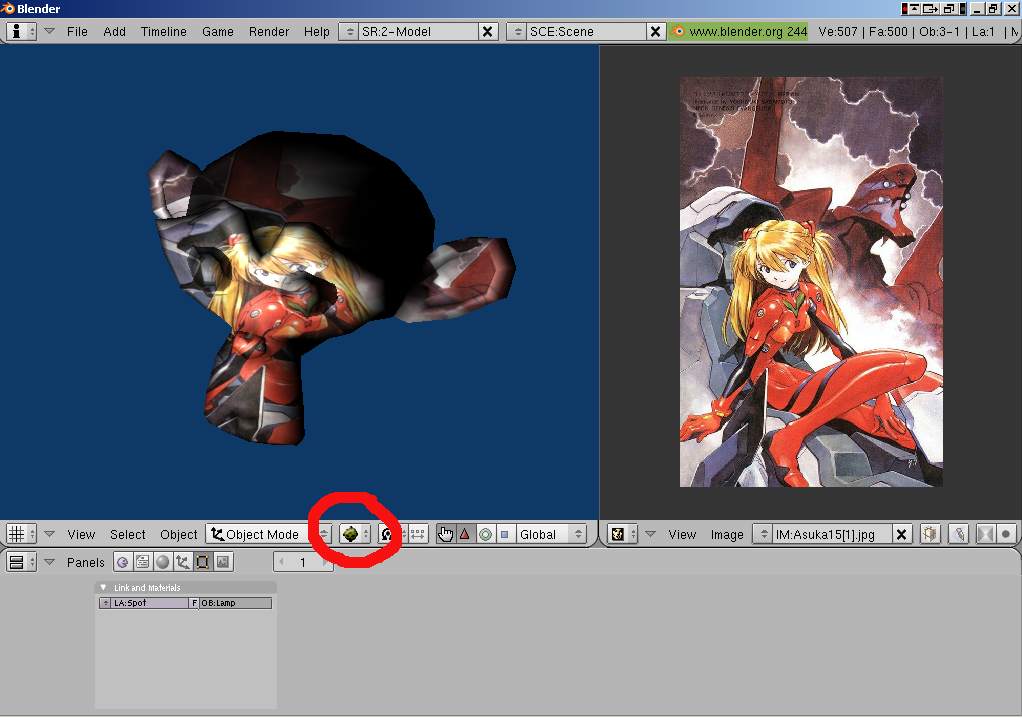Screen dimensions: 1022x718
Task: Edit the LA:Spot name field
Action: click(150, 603)
